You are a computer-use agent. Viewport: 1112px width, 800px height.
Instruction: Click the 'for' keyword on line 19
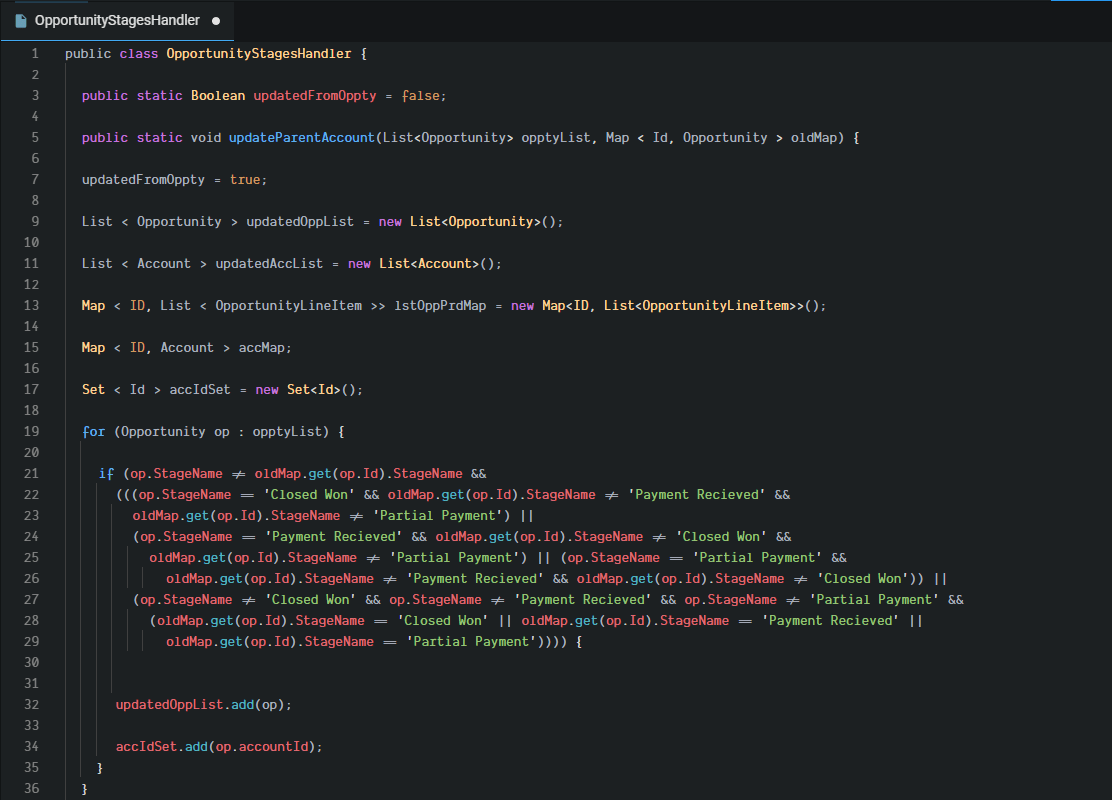[94, 432]
